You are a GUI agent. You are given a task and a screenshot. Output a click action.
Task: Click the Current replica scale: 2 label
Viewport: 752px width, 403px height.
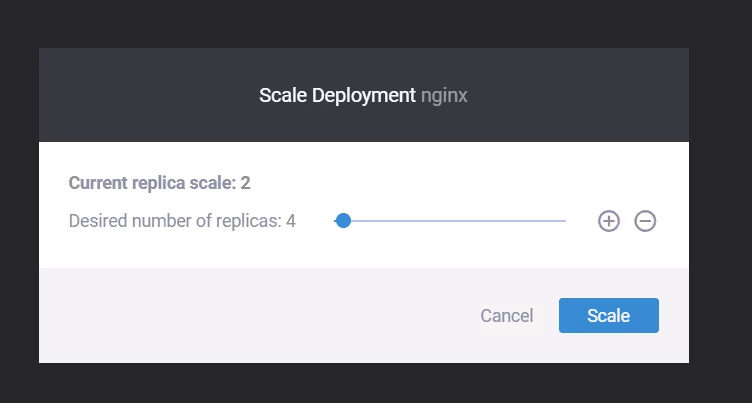[159, 183]
